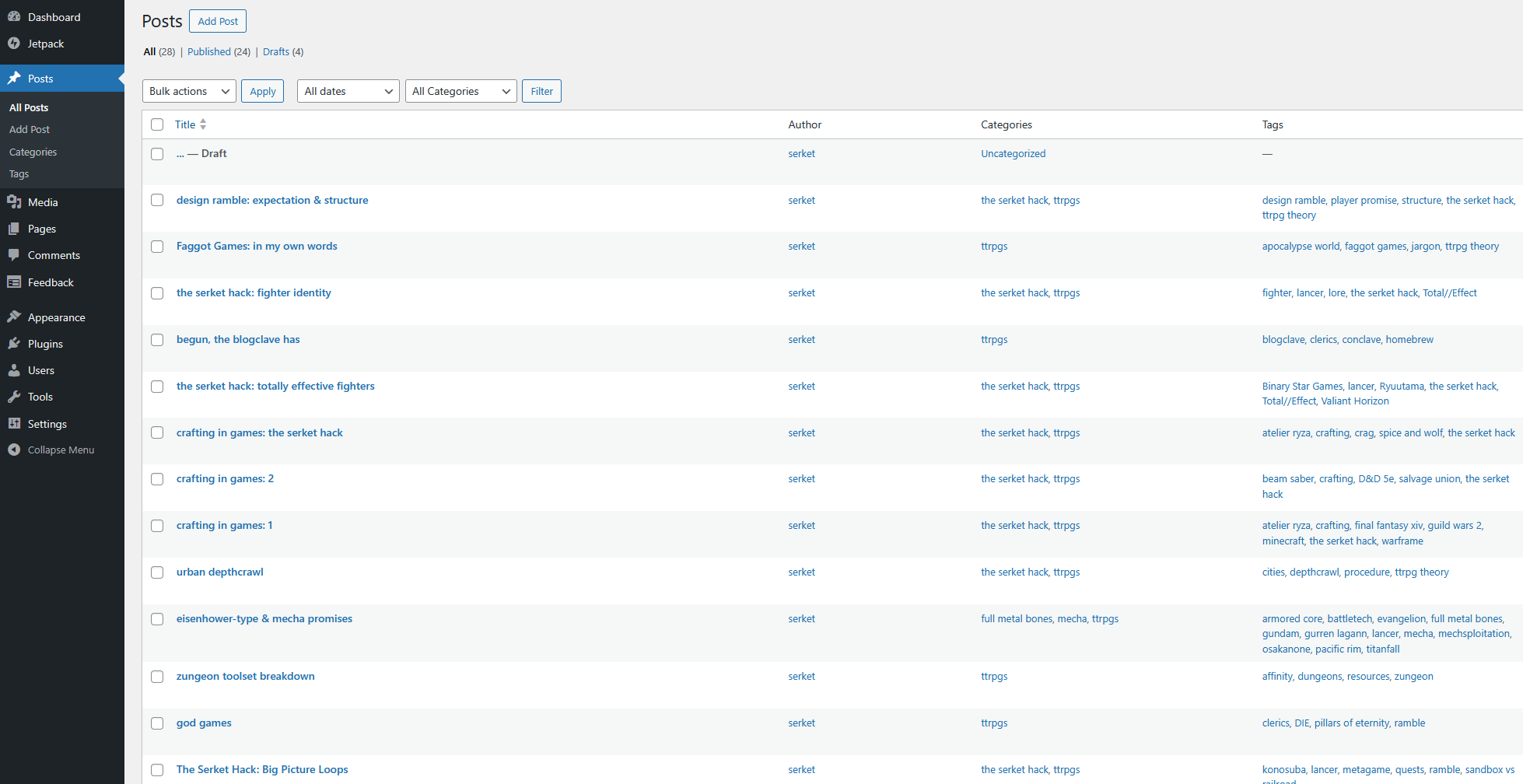Open the Dashboard icon in sidebar
This screenshot has height=784, width=1523.
tap(14, 16)
